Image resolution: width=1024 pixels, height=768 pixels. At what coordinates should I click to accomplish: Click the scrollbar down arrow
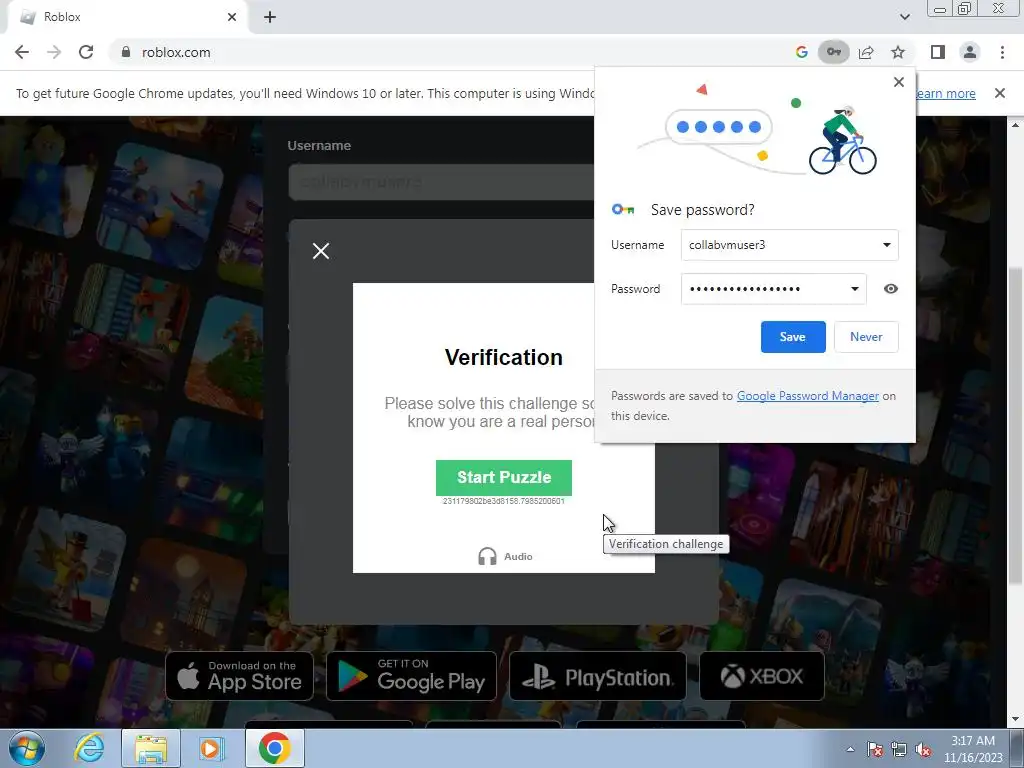tap(1015, 720)
